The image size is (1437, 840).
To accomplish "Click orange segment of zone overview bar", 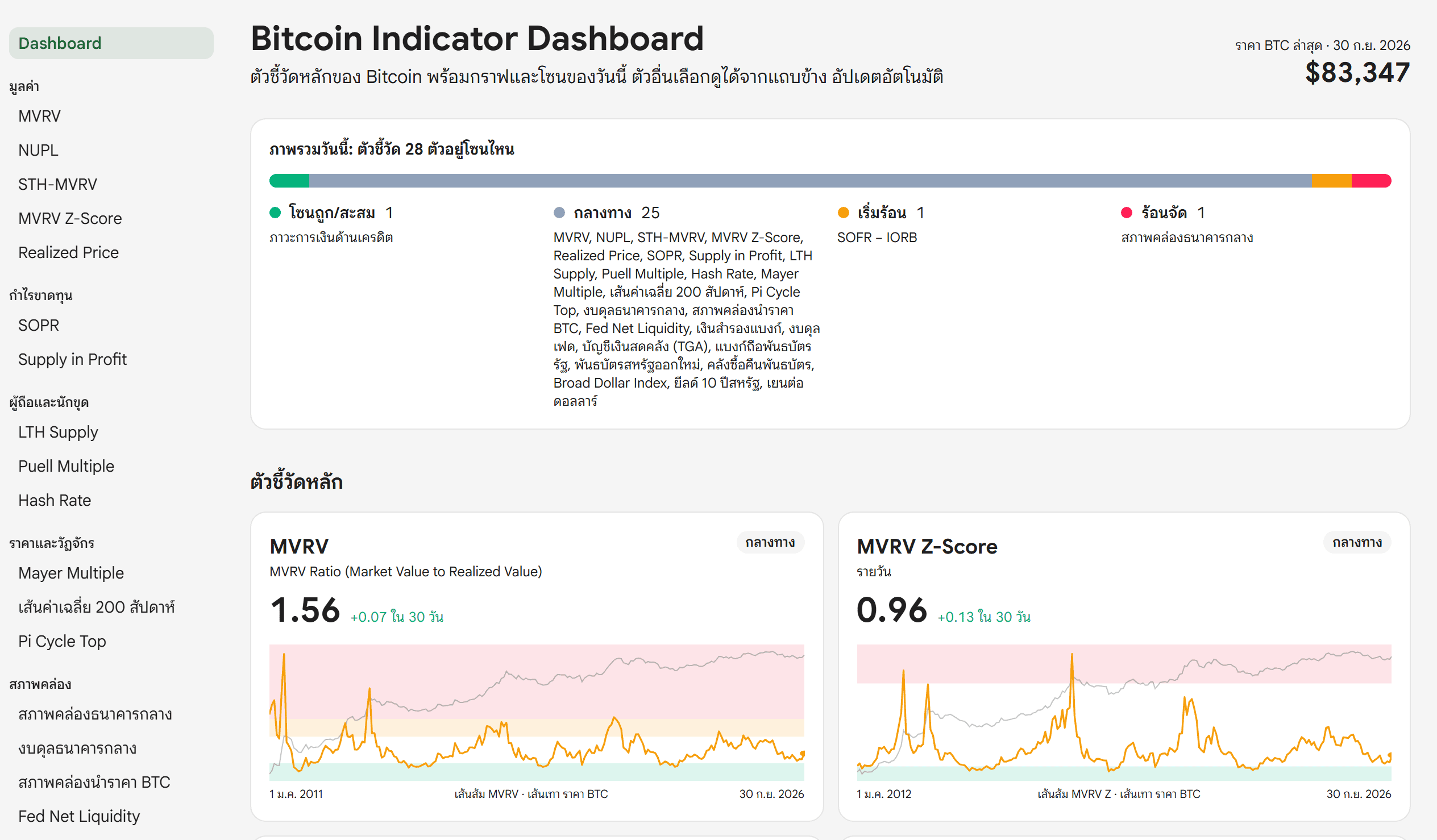I will pos(1331,181).
